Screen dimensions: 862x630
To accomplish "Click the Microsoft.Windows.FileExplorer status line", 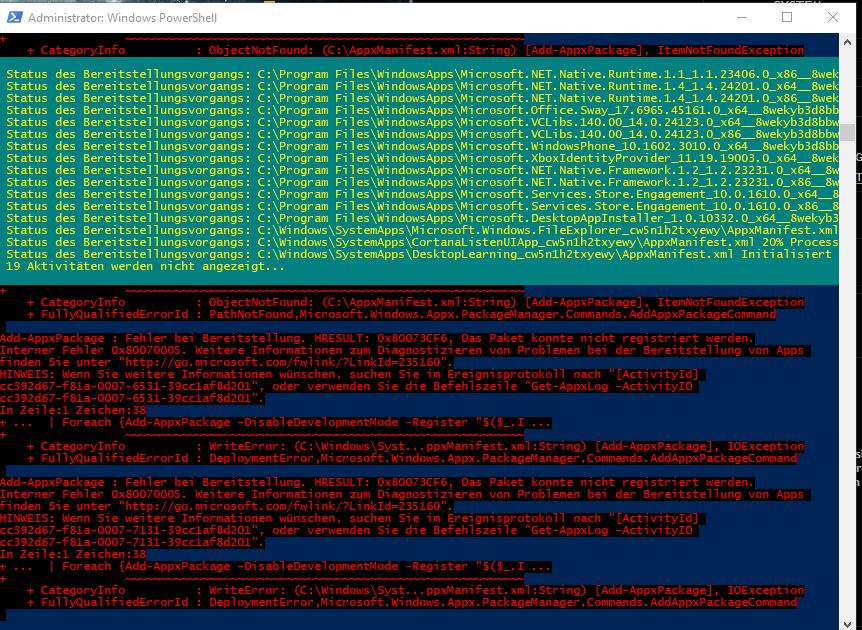I will tap(422, 230).
